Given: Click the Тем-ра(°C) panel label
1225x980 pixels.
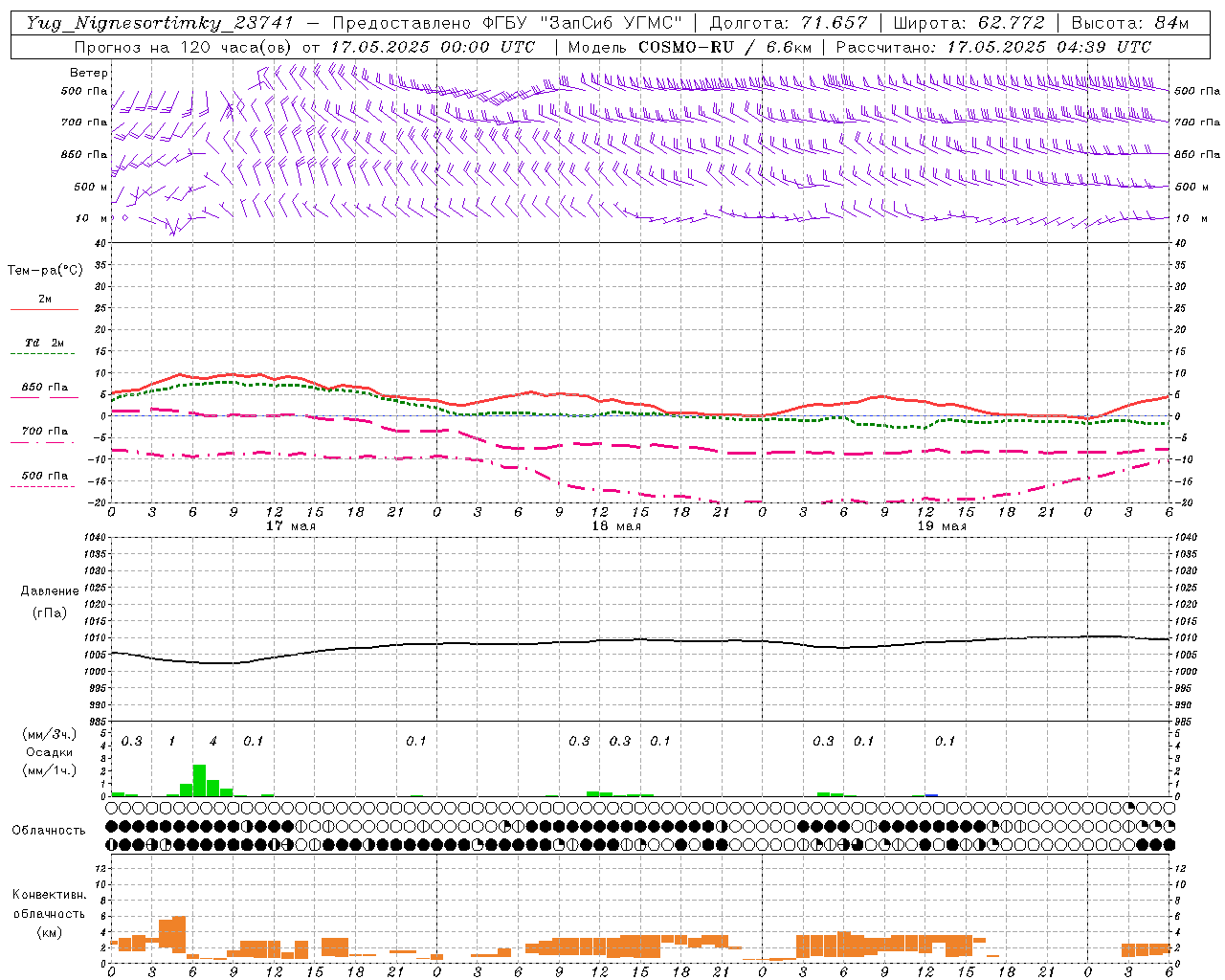Looking at the screenshot, I should tap(45, 271).
